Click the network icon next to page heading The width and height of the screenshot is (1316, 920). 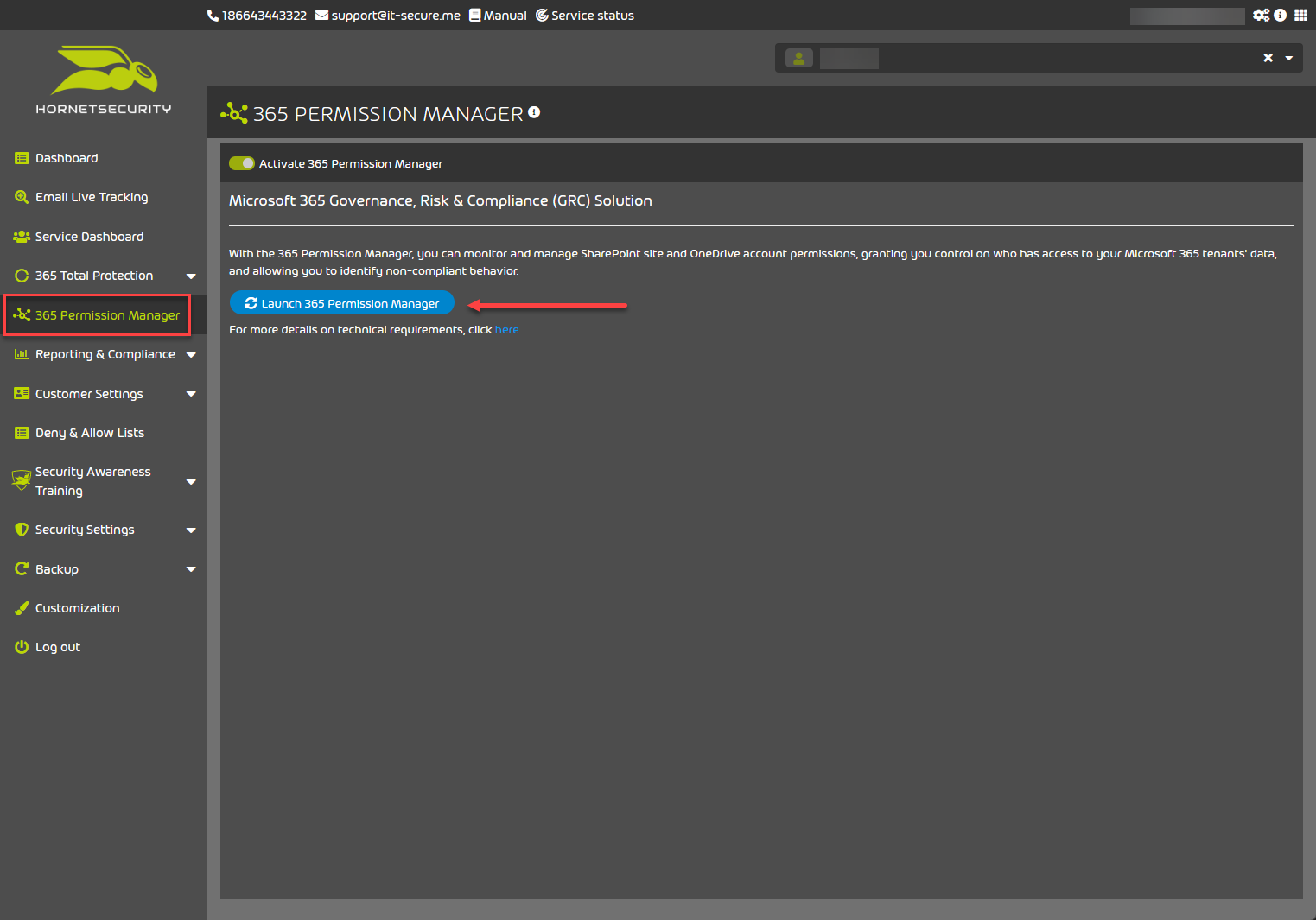point(234,113)
